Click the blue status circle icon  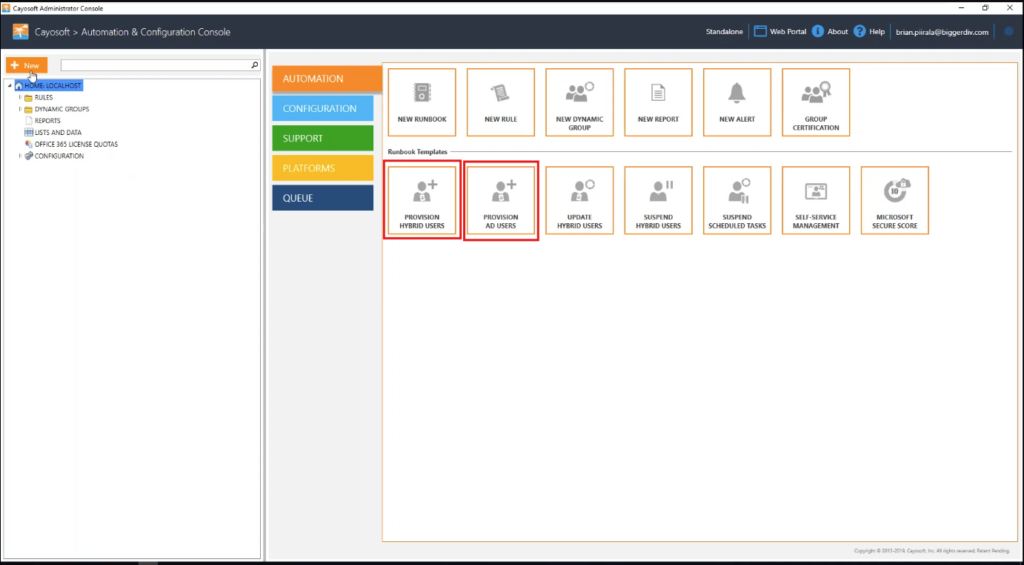[1008, 31]
